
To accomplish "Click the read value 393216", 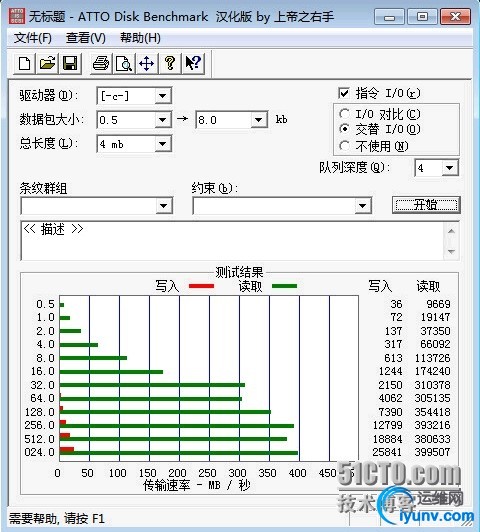I will tap(432, 425).
